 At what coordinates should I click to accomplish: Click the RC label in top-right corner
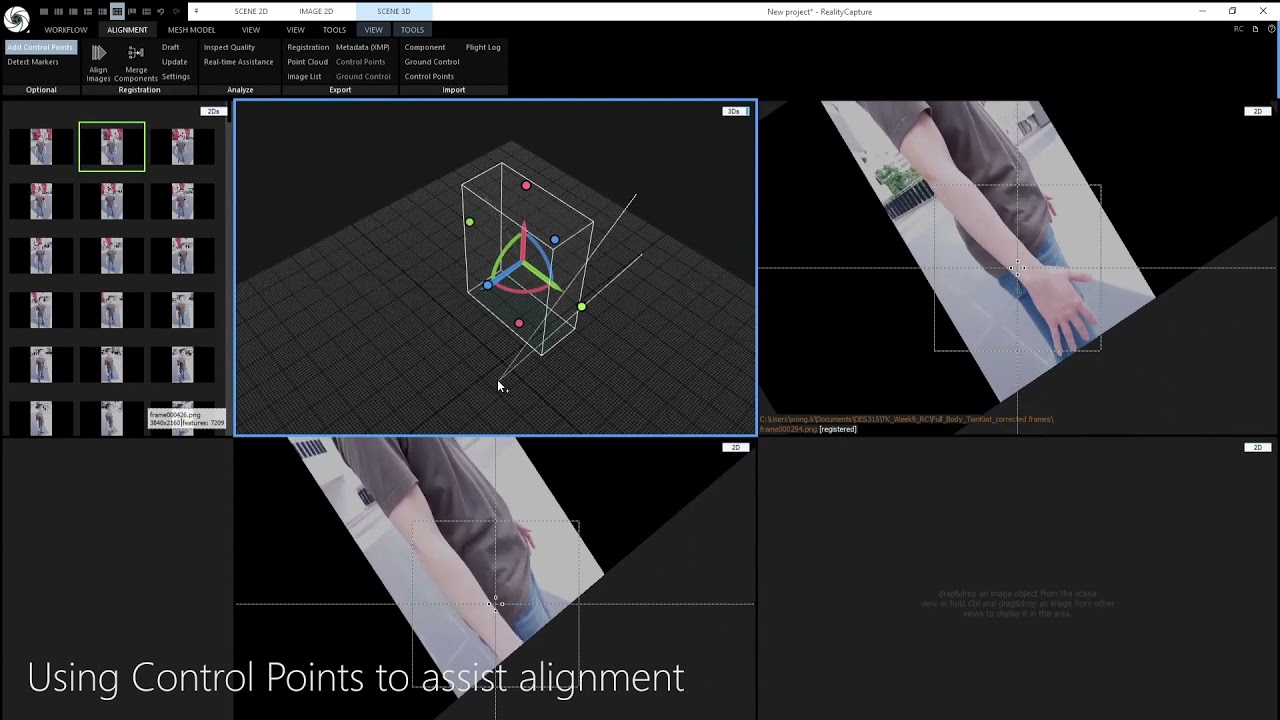(x=1238, y=29)
